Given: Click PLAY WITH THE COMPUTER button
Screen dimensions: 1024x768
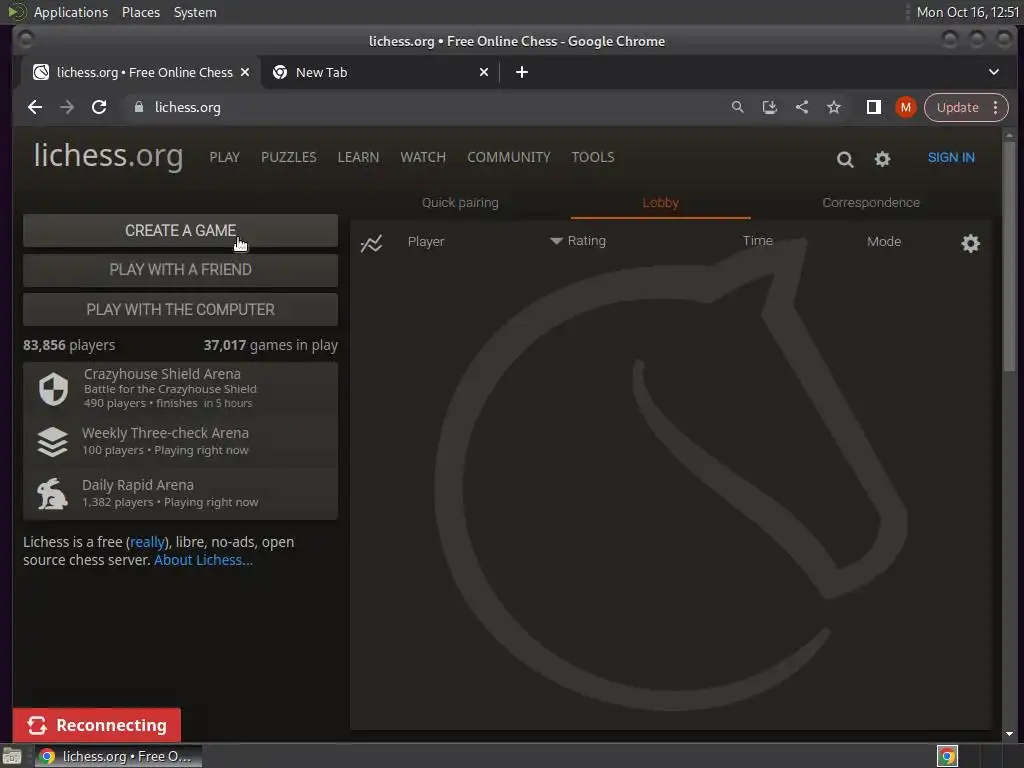Looking at the screenshot, I should pos(180,310).
